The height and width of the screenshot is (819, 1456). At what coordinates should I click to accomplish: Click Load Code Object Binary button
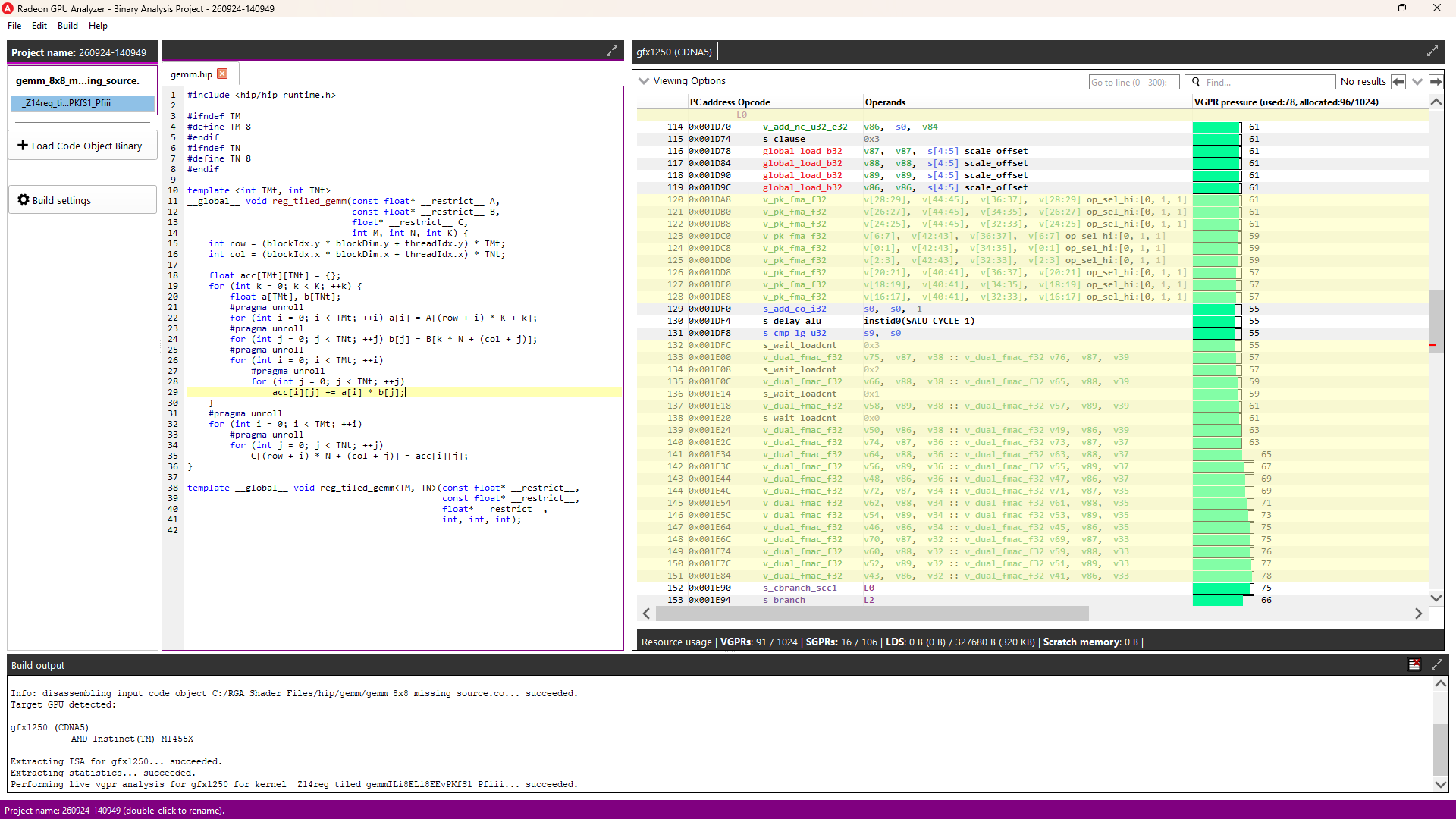click(x=83, y=146)
